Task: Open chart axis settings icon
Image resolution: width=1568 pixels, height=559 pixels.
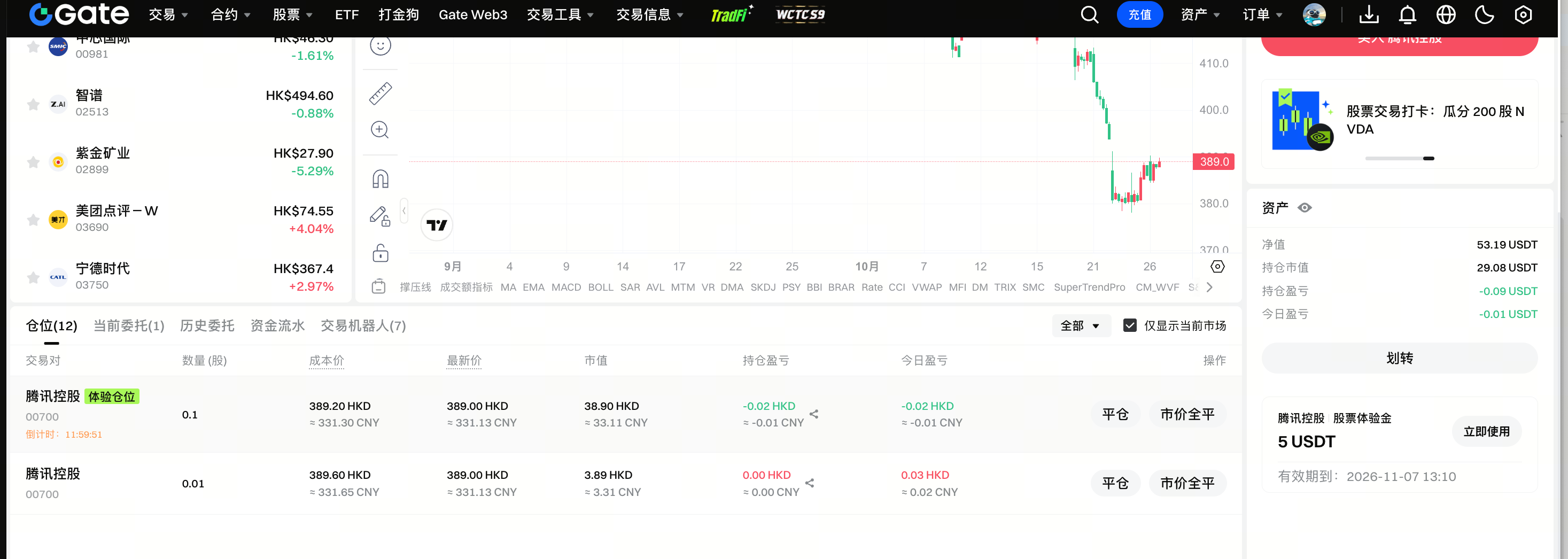Action: click(x=1217, y=267)
